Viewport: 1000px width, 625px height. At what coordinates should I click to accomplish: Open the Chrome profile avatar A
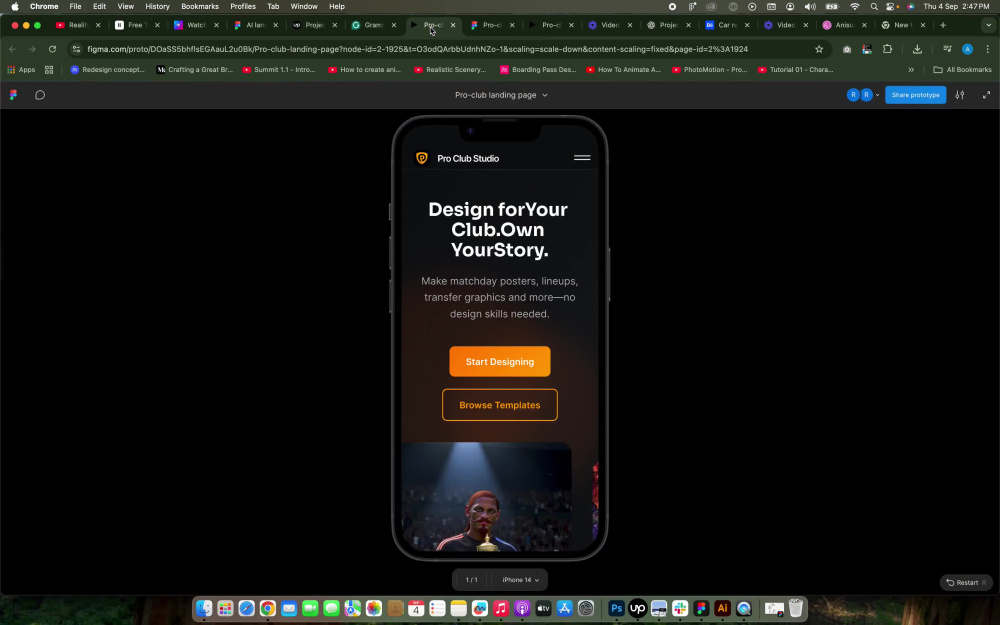[967, 49]
